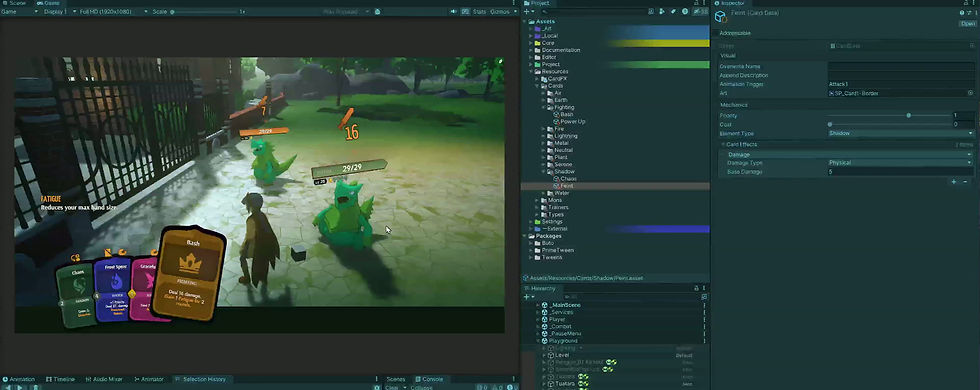Toggle hidden packages visibility count in Project
Viewport: 980px width, 390px height.
[x=701, y=11]
